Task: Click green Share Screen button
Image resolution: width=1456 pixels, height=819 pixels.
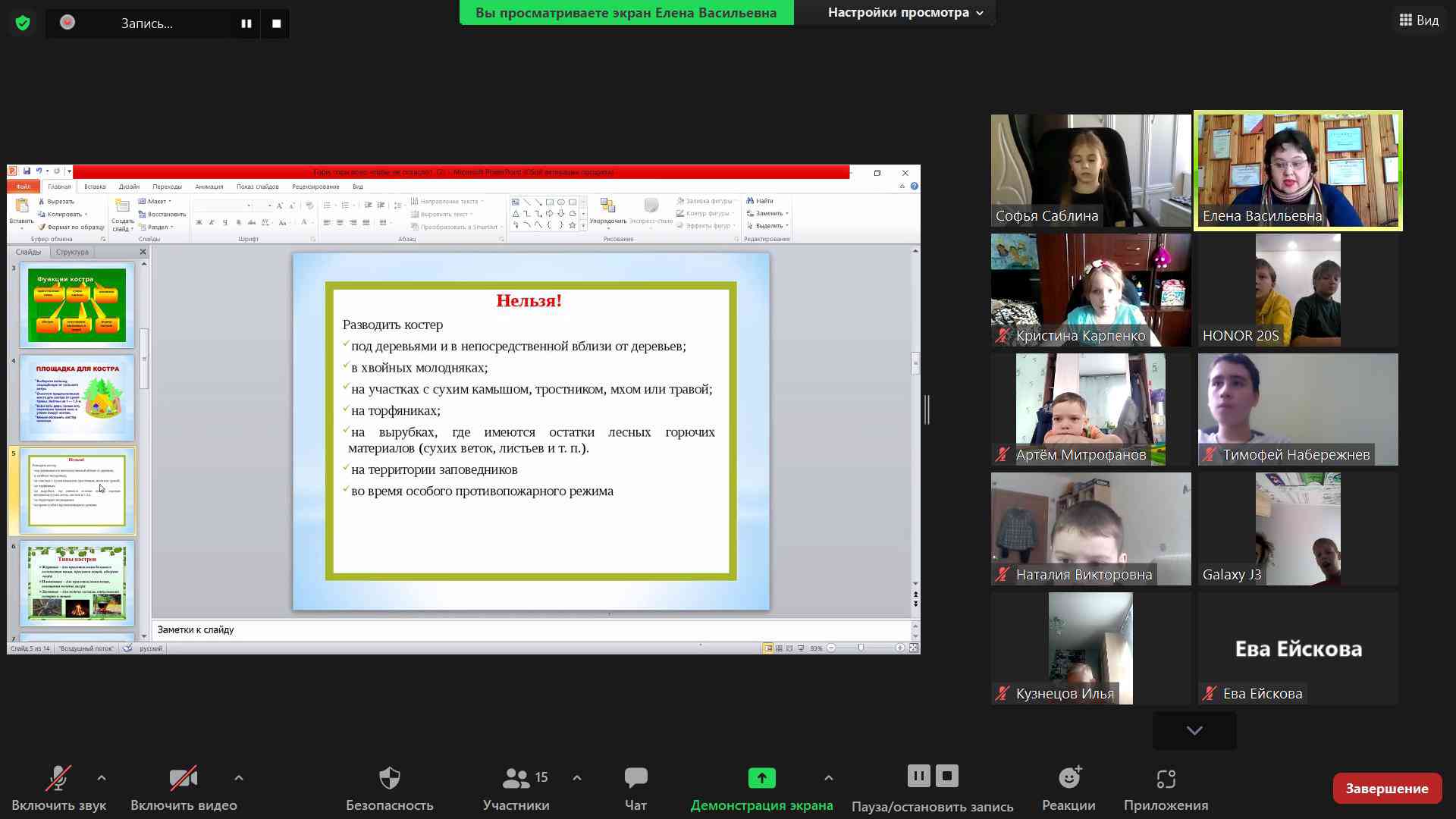Action: click(x=761, y=778)
